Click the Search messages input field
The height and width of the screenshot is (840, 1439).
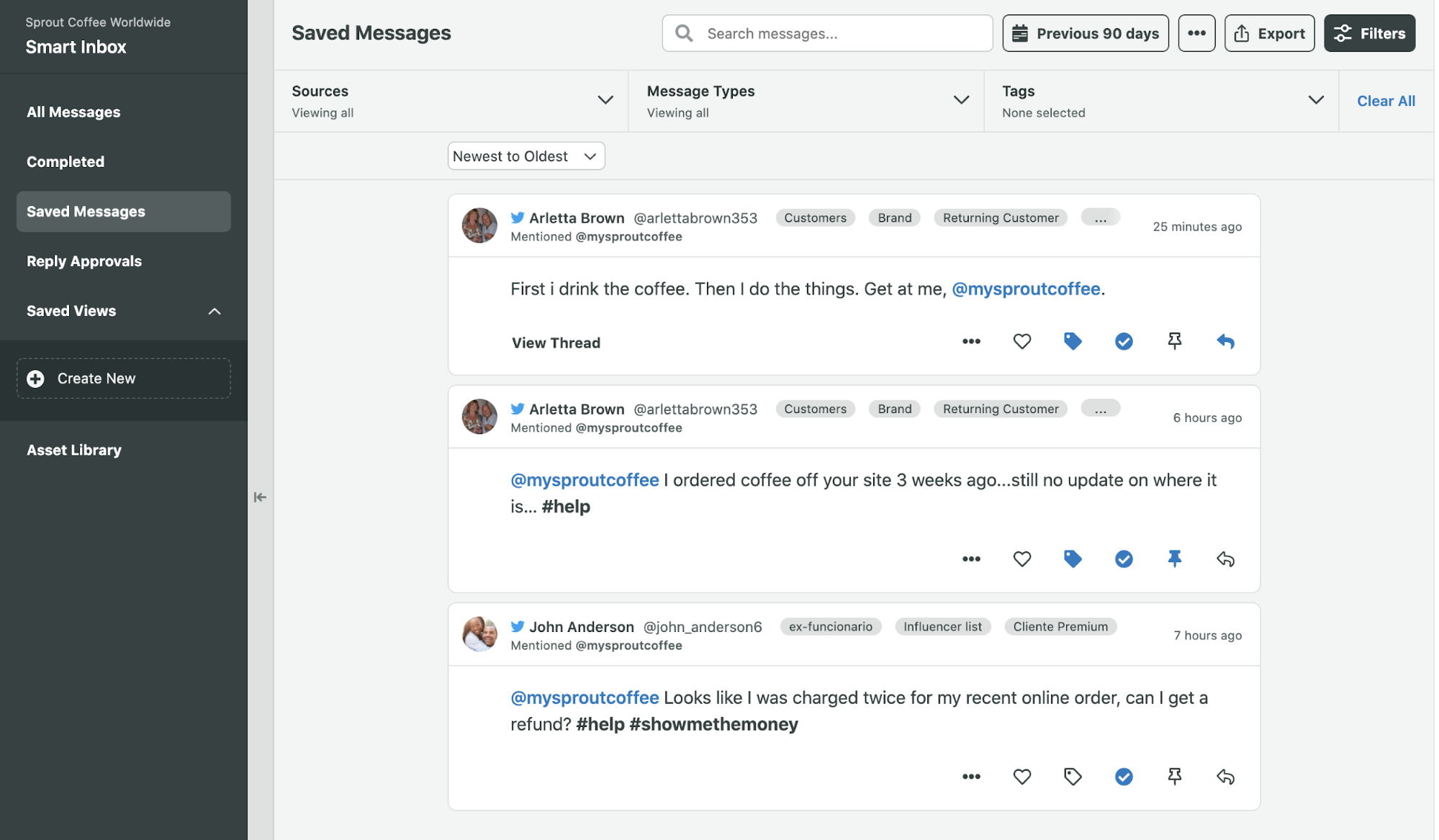pos(826,33)
